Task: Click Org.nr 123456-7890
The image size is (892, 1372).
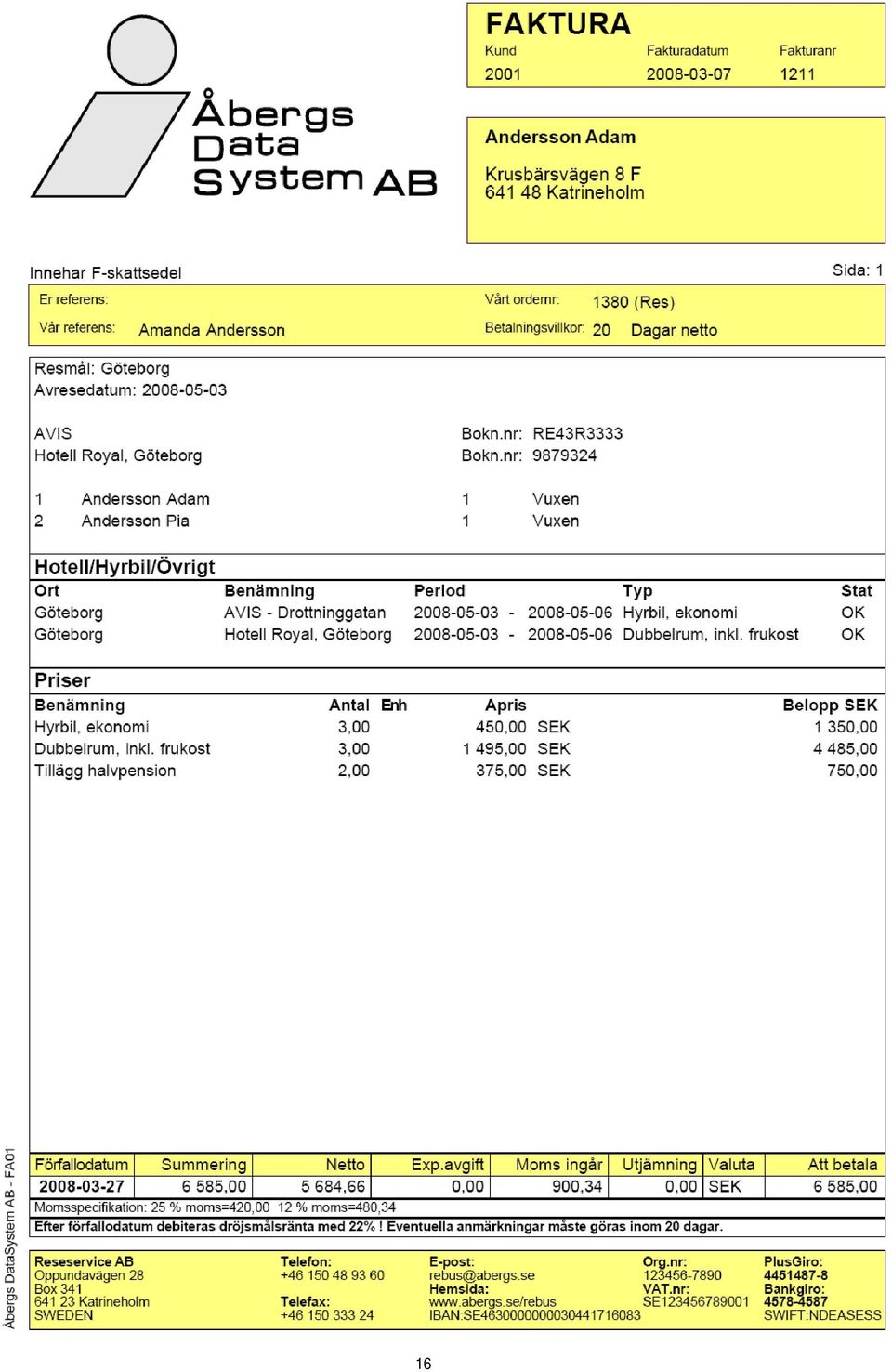Action: pos(682,1275)
